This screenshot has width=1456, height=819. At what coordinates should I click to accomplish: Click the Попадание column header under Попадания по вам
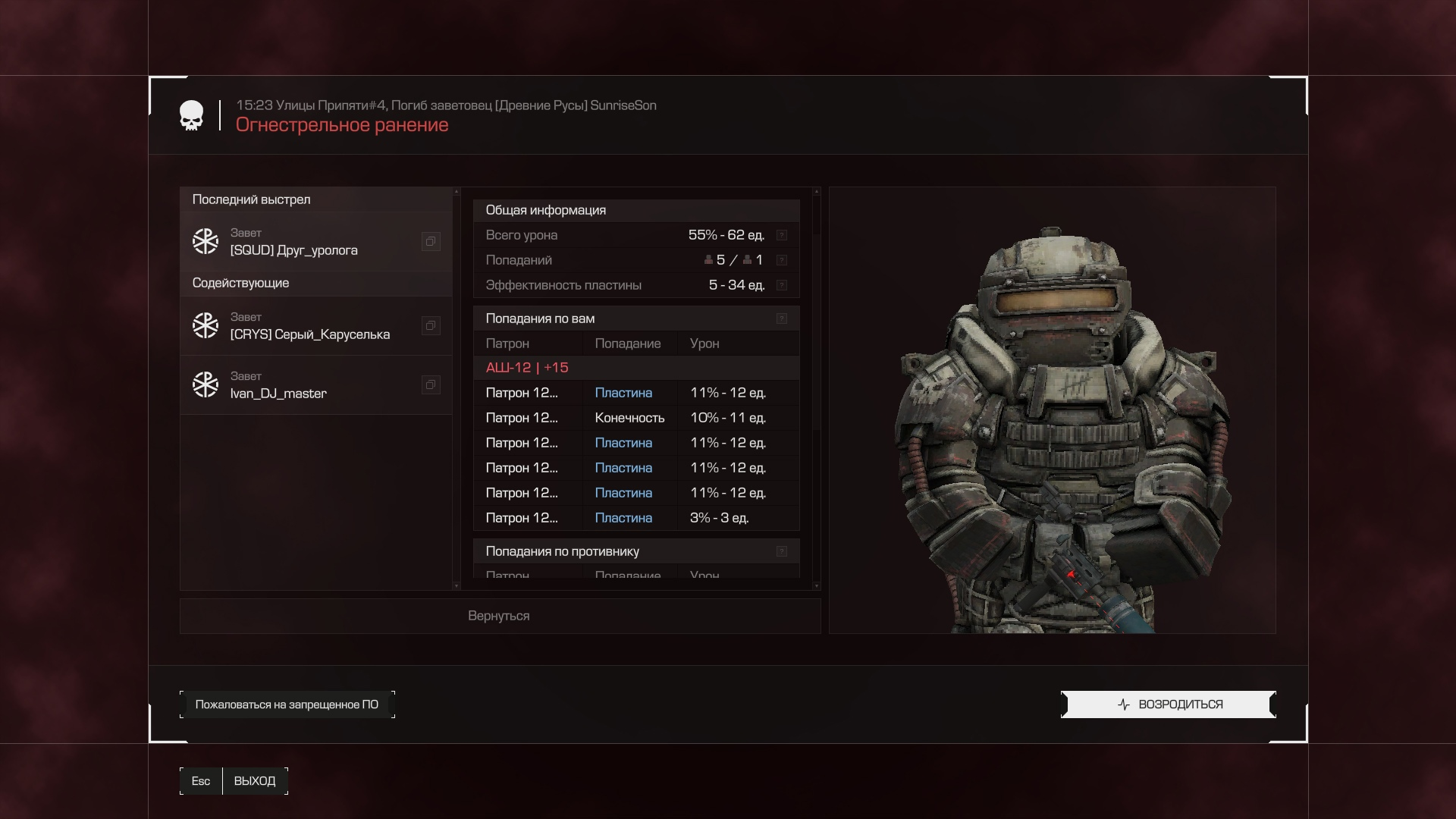(628, 344)
